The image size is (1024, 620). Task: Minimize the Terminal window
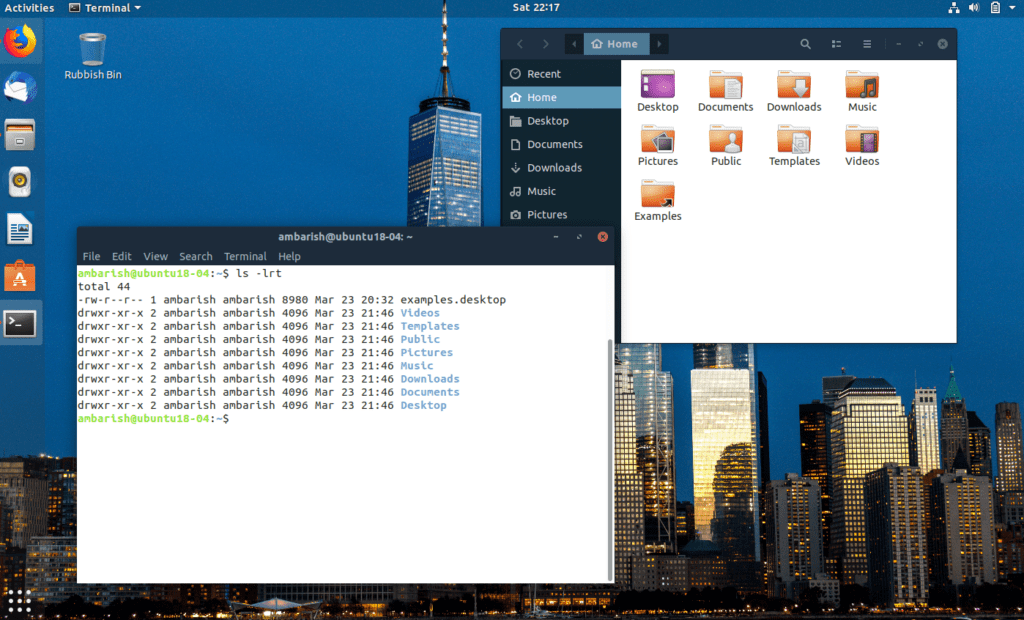(556, 237)
